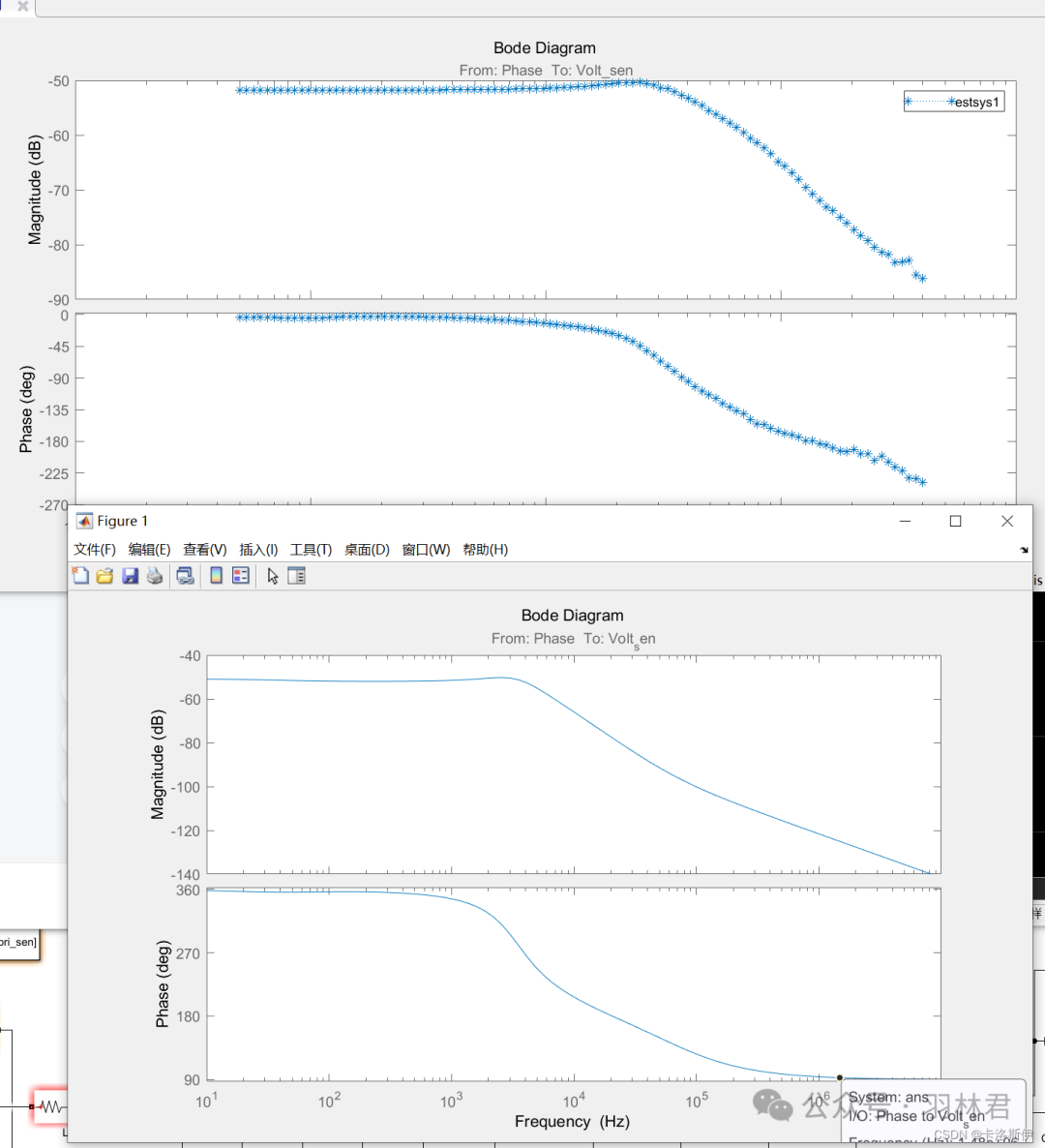1045x1148 pixels.
Task: Open the 查看(V) menu
Action: coord(204,550)
